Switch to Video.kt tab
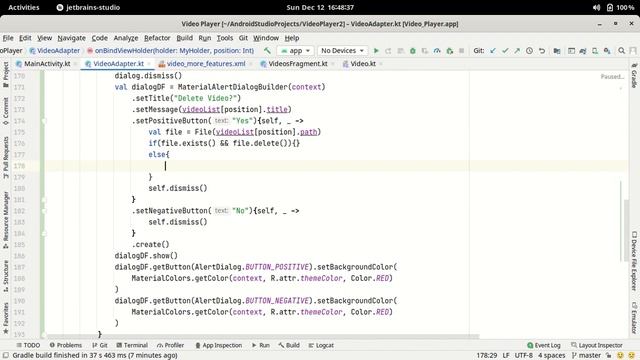 363,64
